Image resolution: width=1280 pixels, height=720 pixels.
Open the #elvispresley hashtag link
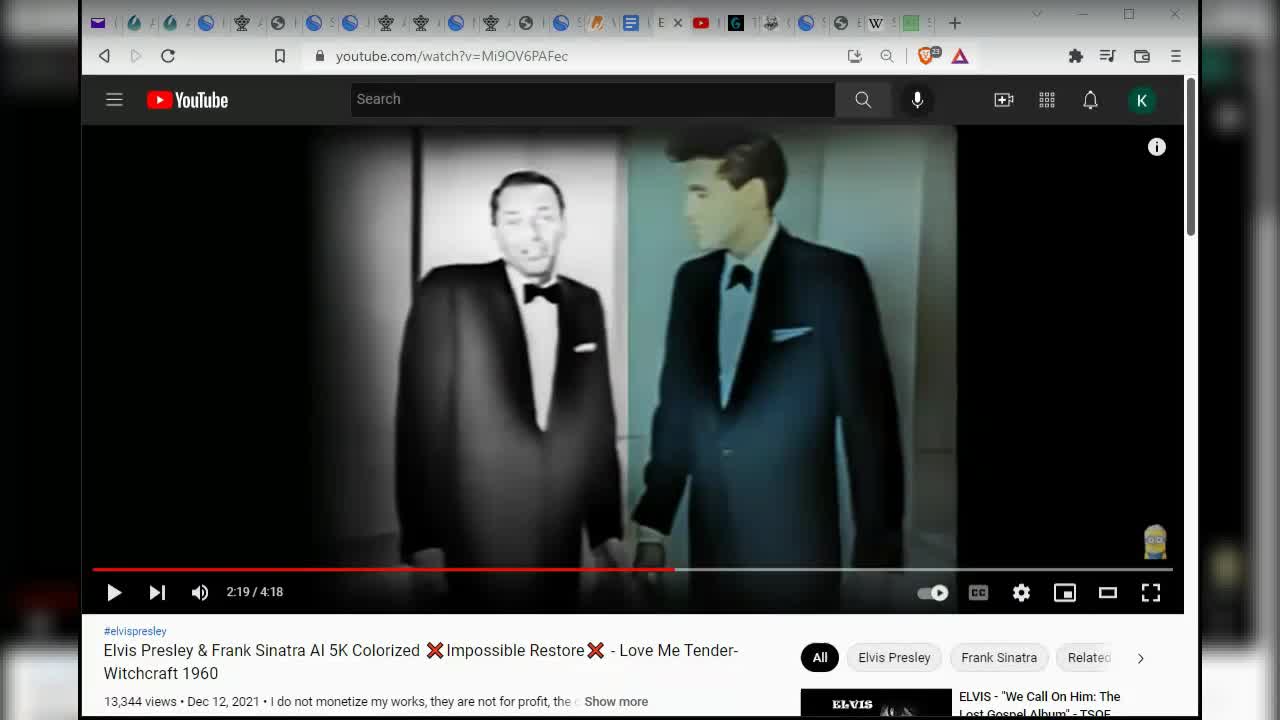tap(135, 631)
